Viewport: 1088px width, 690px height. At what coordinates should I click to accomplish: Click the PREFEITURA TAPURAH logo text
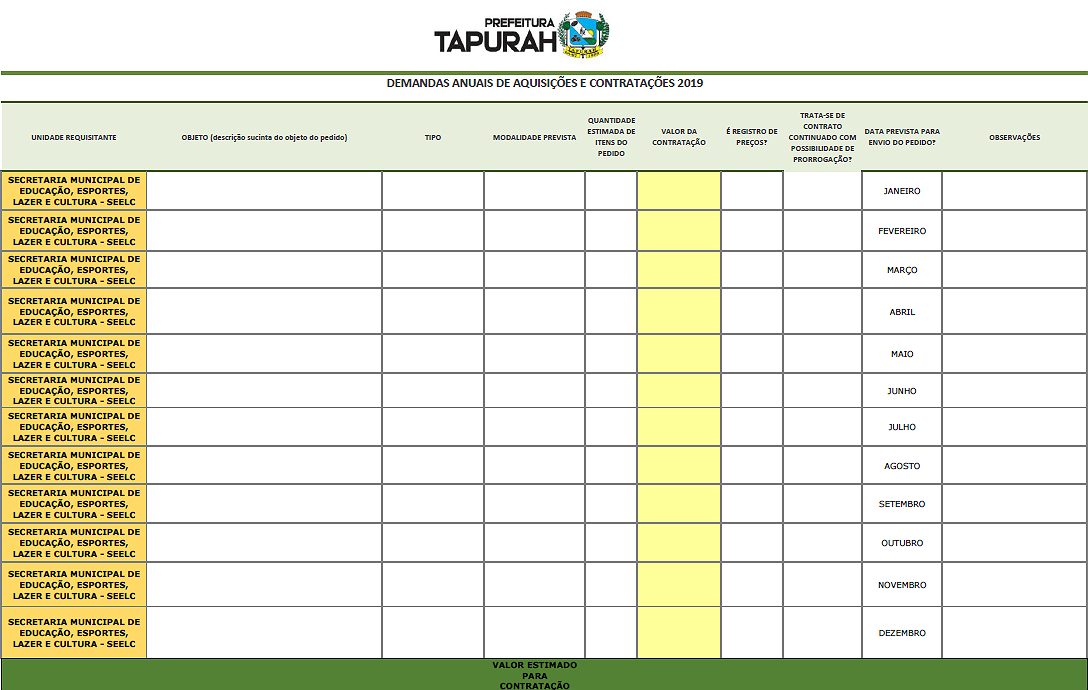(496, 36)
